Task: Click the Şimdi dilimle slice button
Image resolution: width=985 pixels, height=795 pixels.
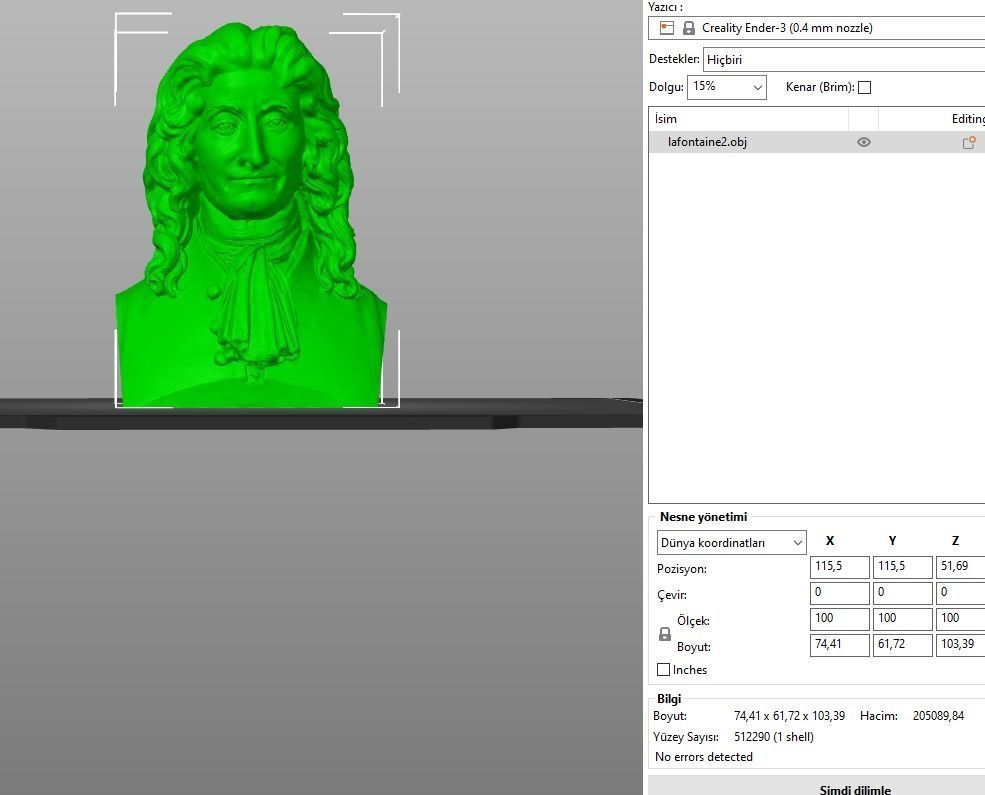Action: click(817, 787)
